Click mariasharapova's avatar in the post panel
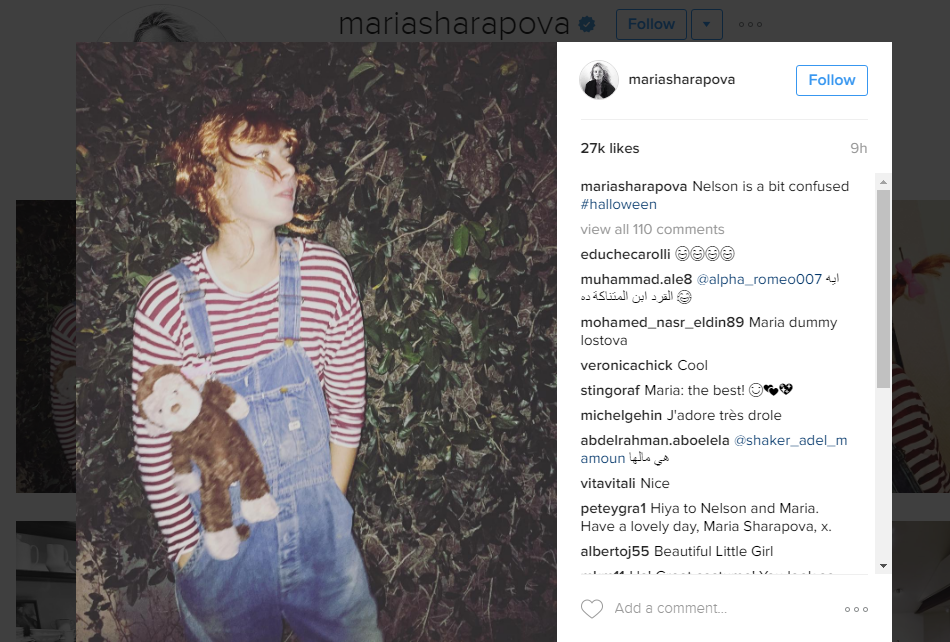950x642 pixels. tap(599, 79)
